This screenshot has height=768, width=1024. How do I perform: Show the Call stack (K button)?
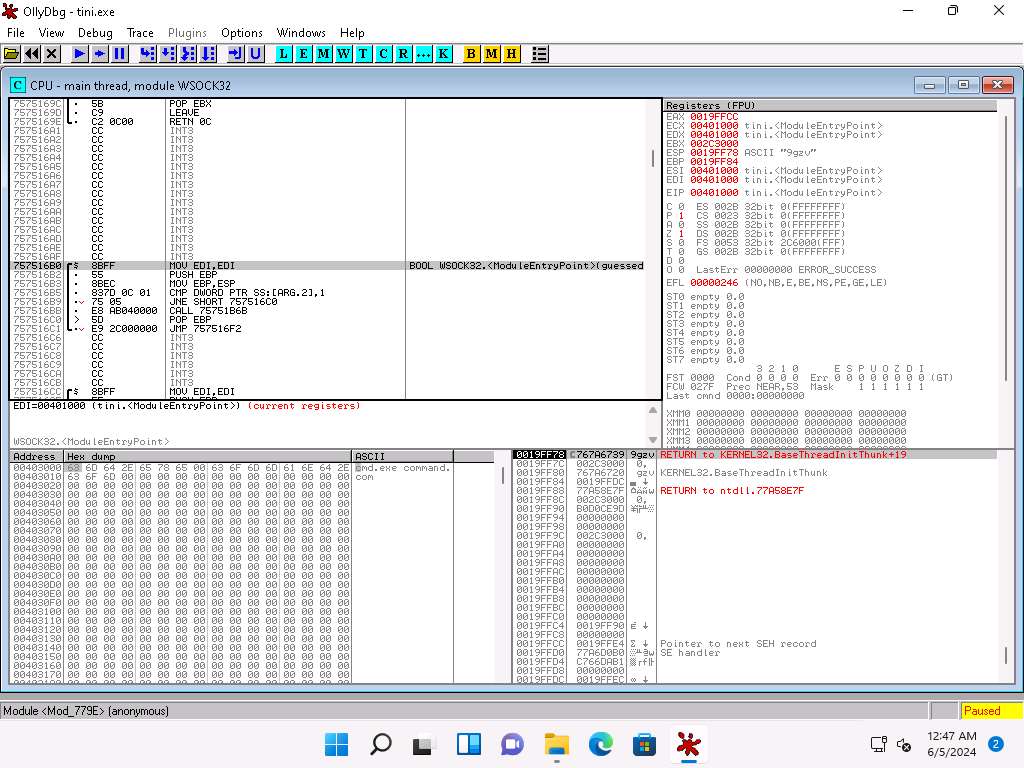pos(443,53)
